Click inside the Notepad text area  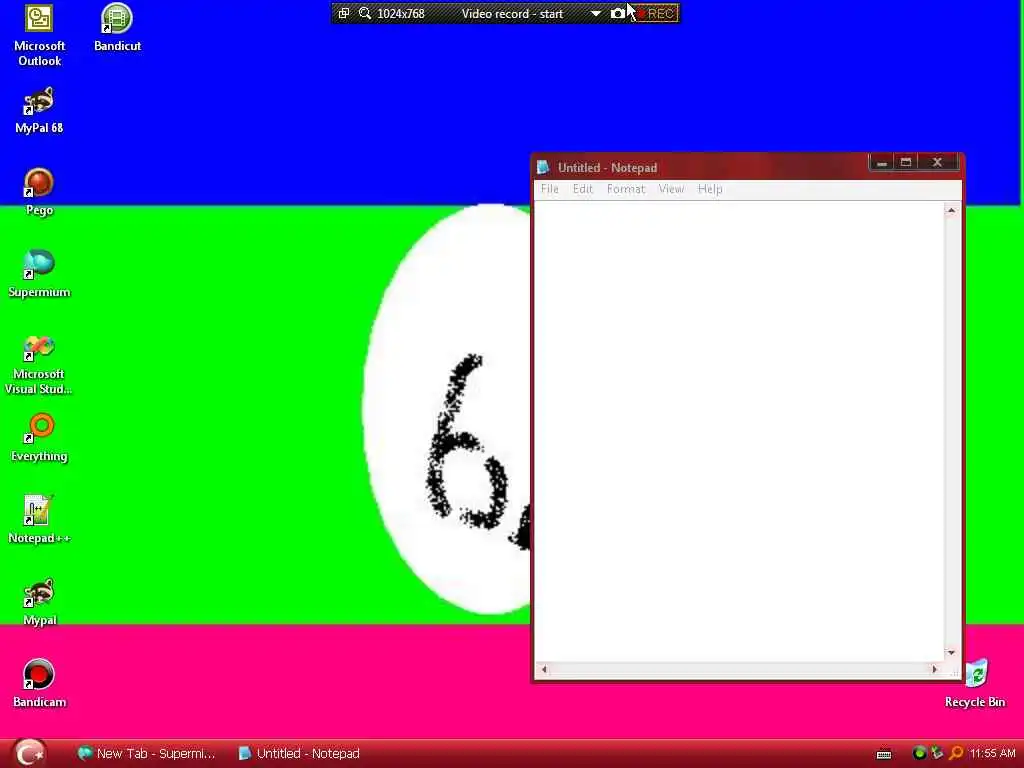[739, 431]
